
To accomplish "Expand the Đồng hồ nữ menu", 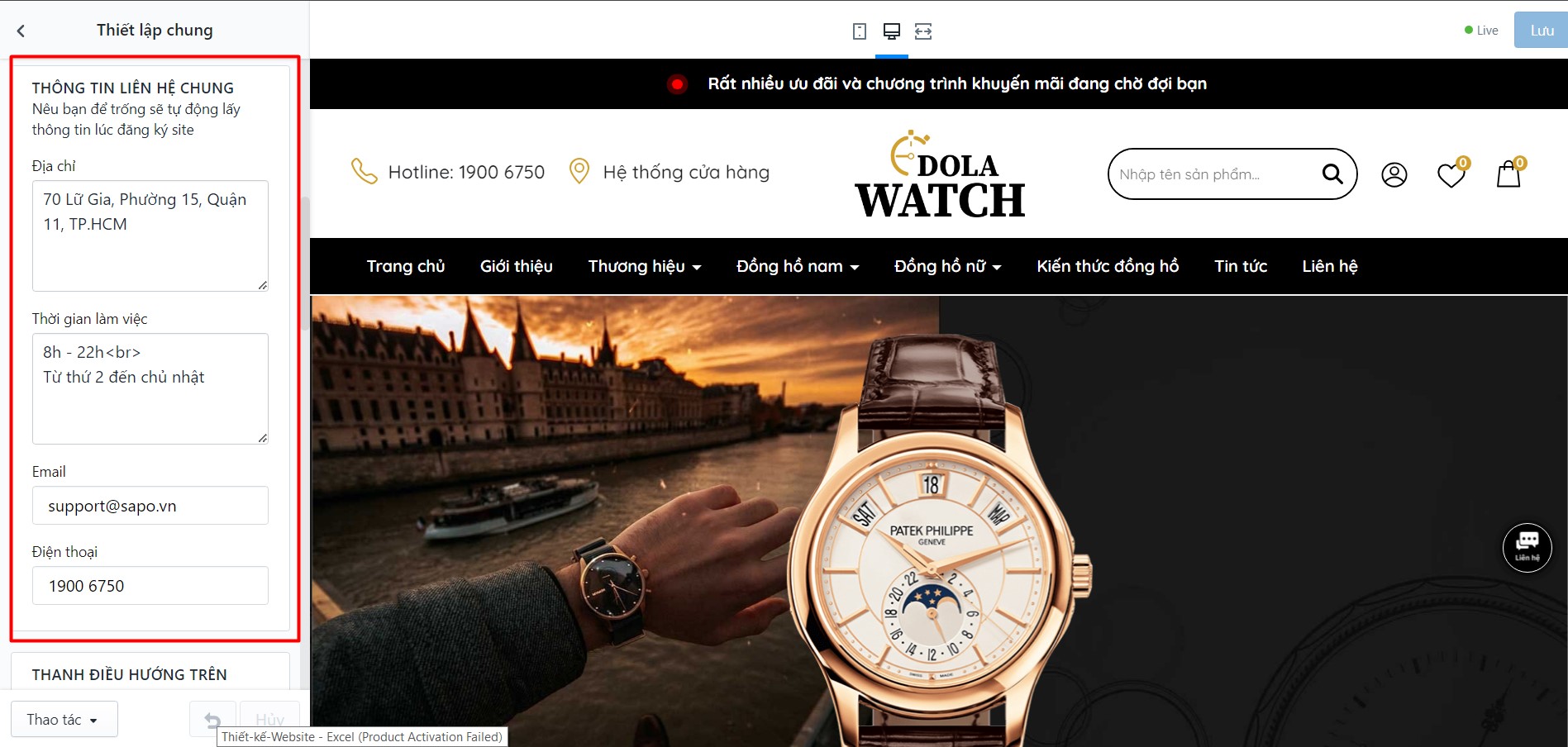I will pos(948,266).
